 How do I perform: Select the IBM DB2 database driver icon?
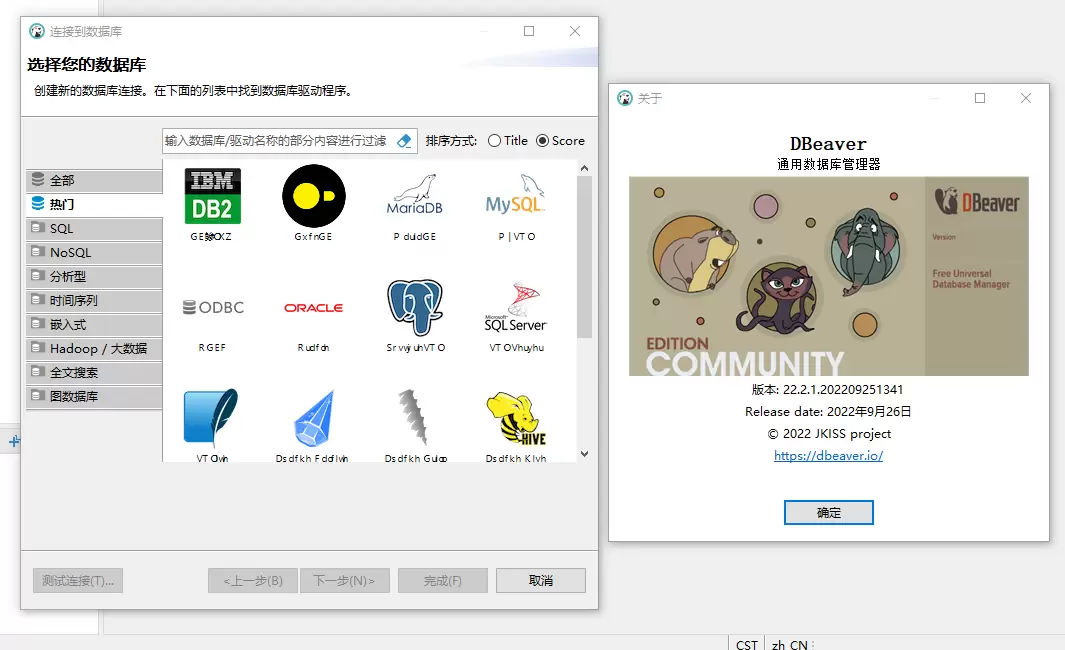tap(213, 196)
